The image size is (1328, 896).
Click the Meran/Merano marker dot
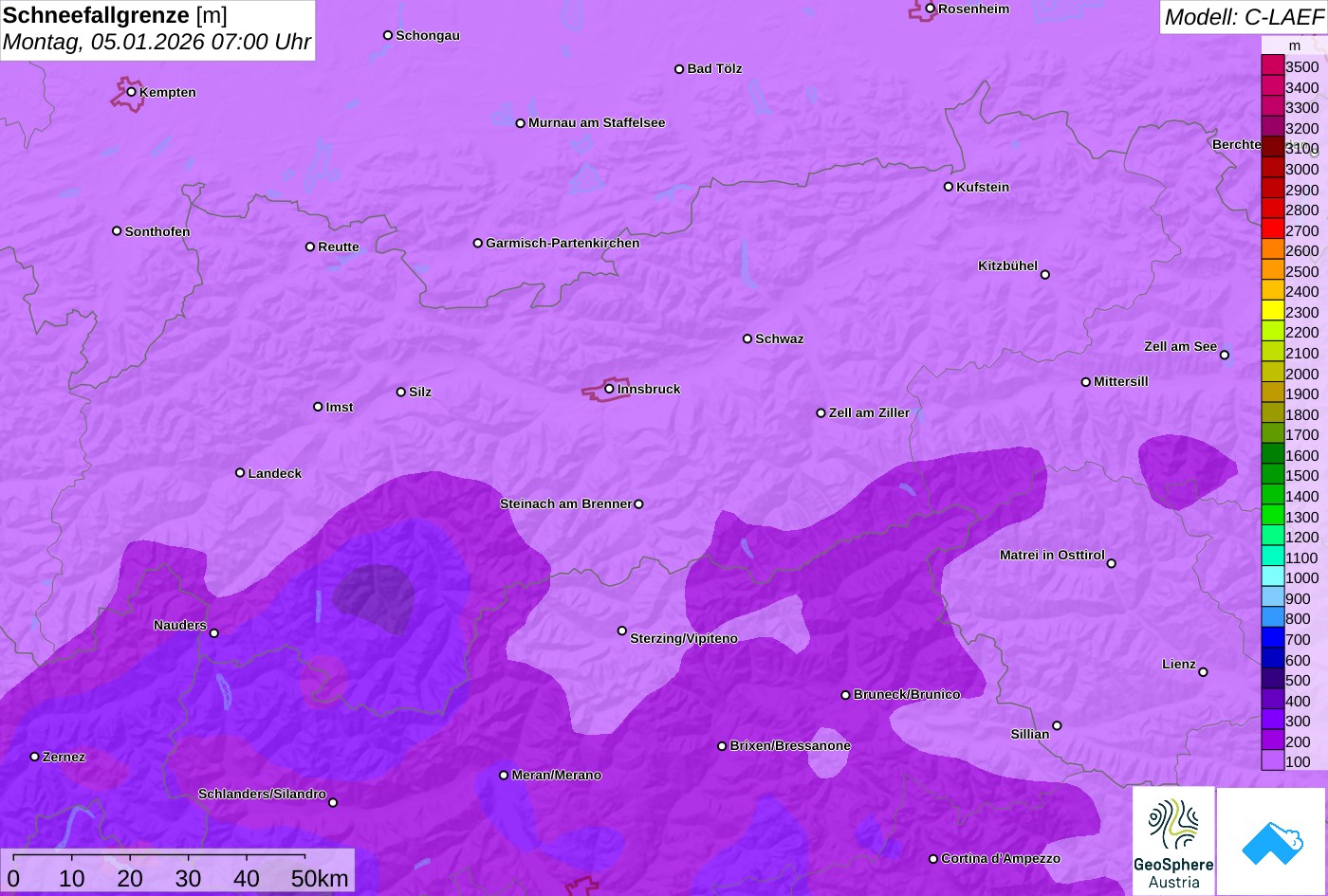tap(505, 776)
